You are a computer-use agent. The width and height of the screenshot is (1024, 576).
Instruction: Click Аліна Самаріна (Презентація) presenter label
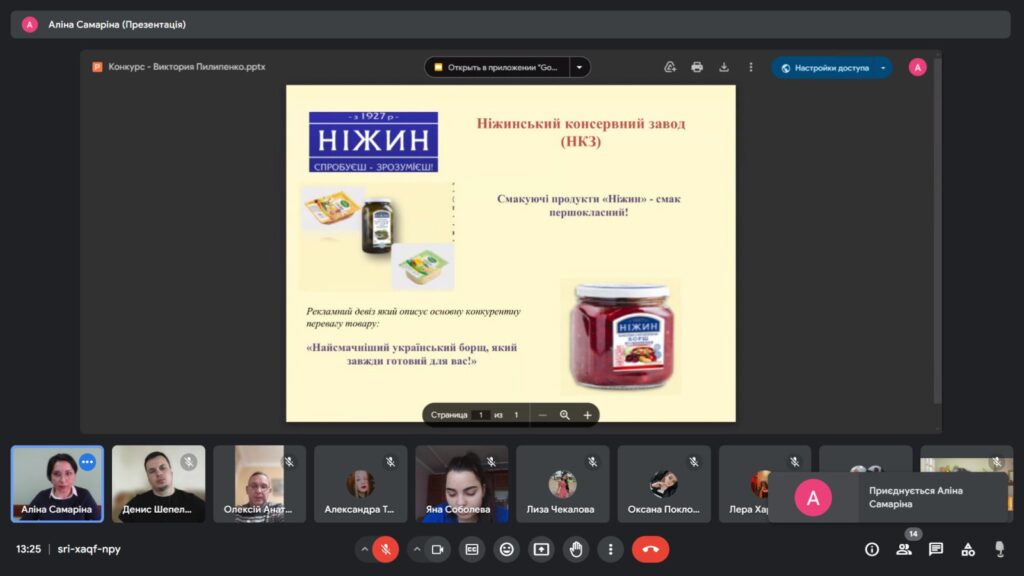[x=117, y=24]
